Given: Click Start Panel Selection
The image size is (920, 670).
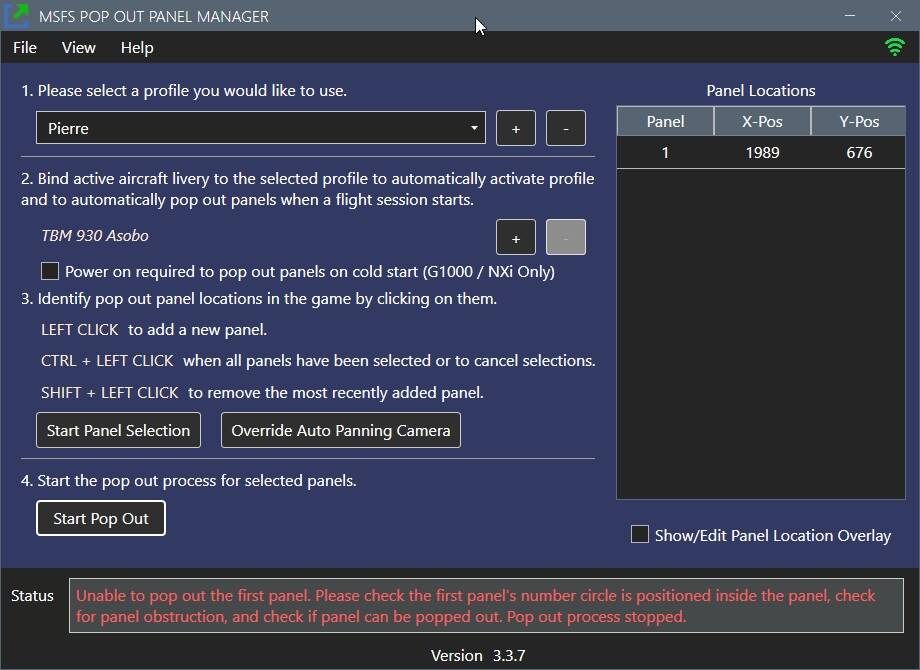Looking at the screenshot, I should coord(118,430).
